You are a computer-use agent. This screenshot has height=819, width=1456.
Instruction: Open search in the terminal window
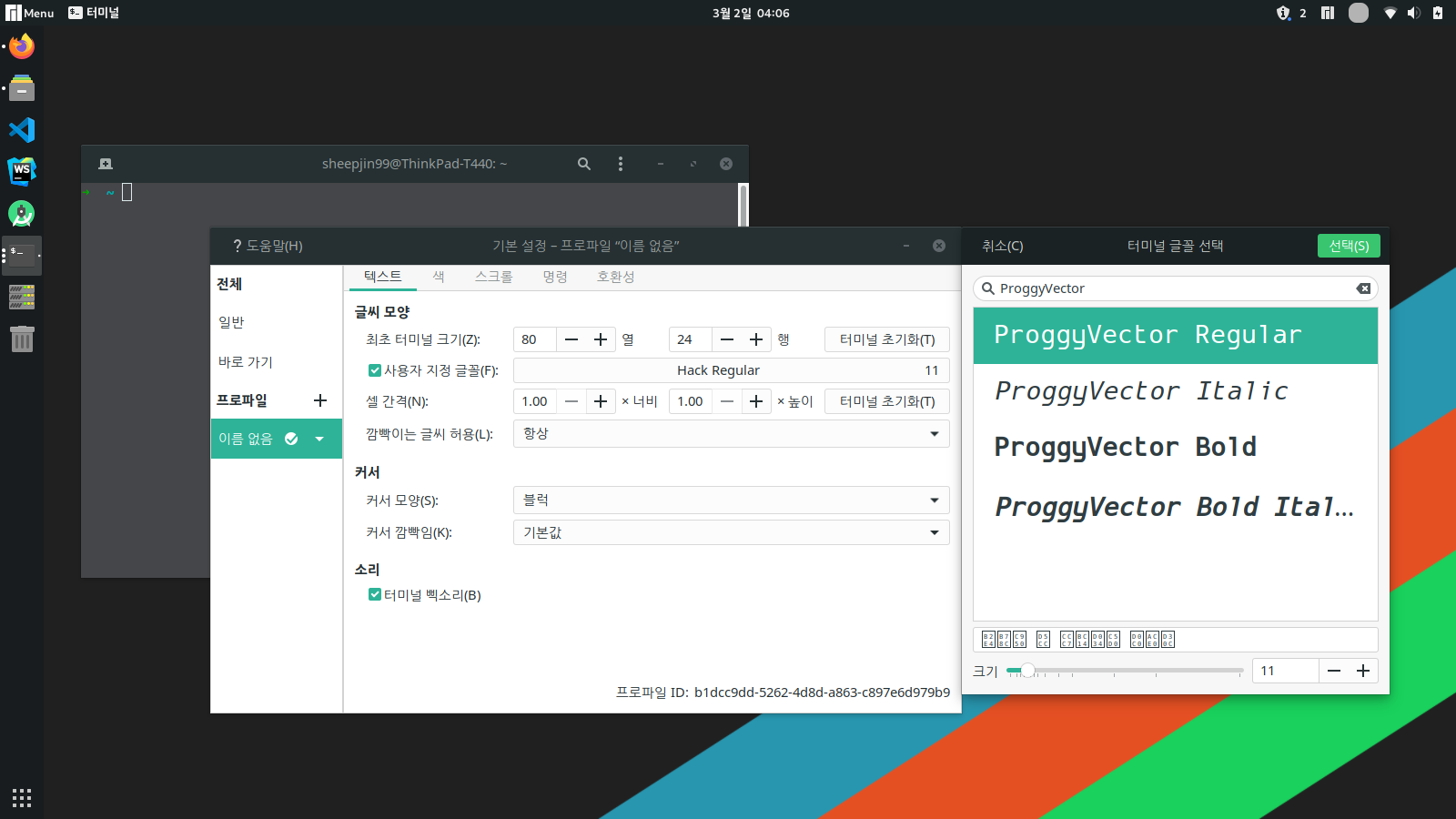pos(584,164)
